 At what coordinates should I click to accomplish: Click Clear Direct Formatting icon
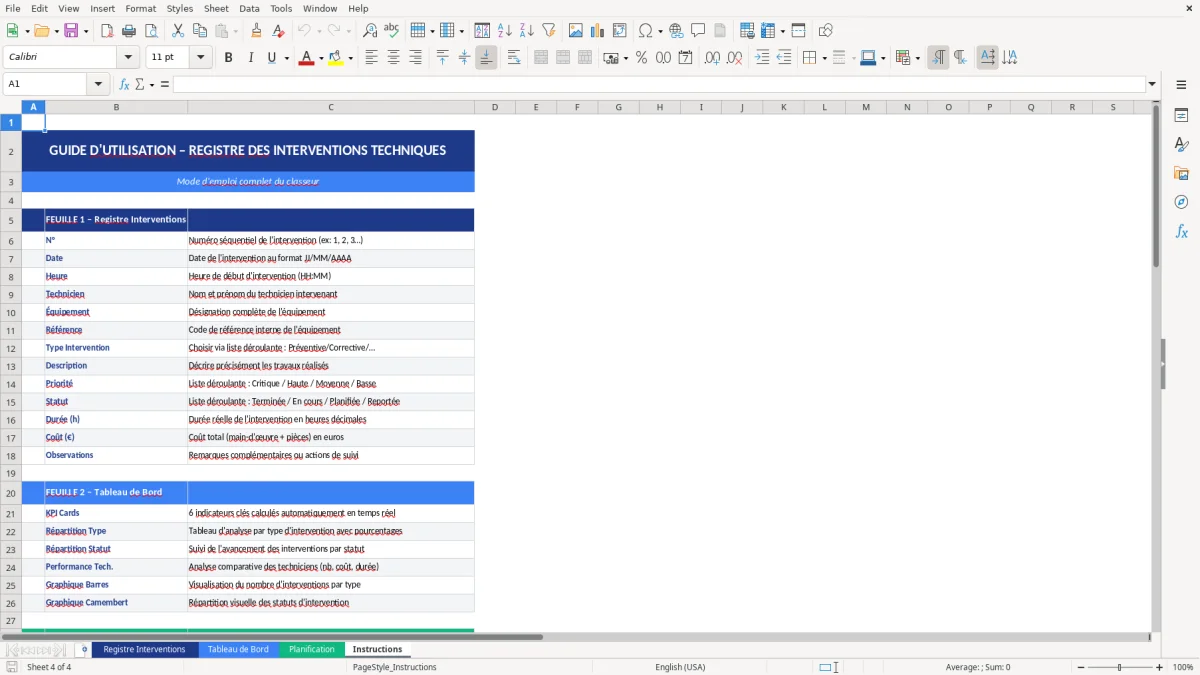[278, 31]
